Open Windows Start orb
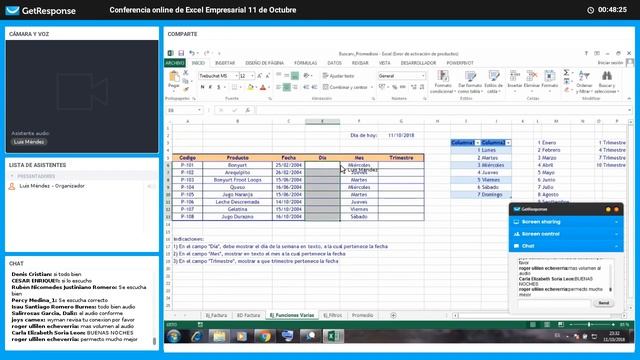Image resolution: width=640 pixels, height=360 pixels. tap(174, 336)
